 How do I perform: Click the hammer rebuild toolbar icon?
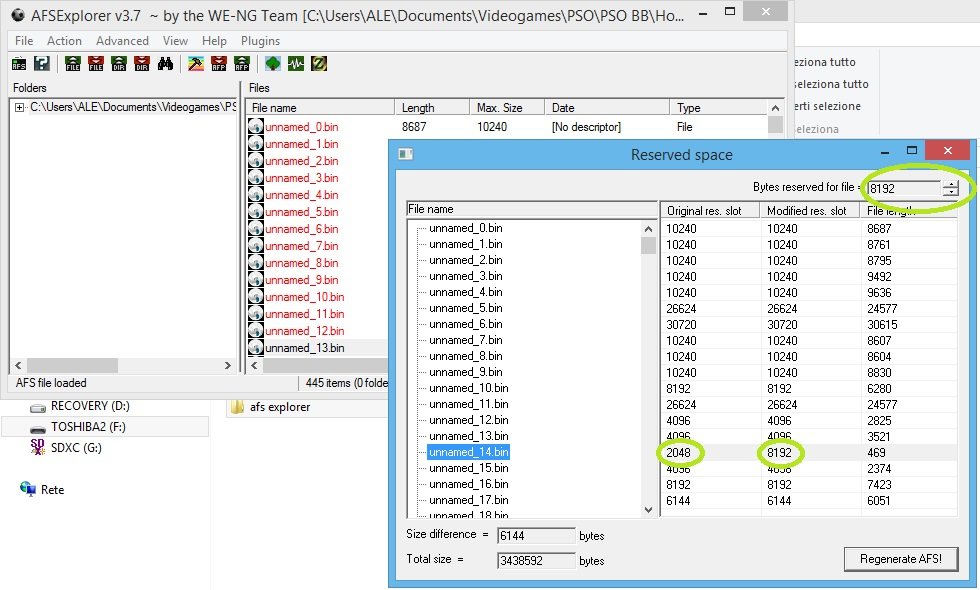tap(196, 64)
